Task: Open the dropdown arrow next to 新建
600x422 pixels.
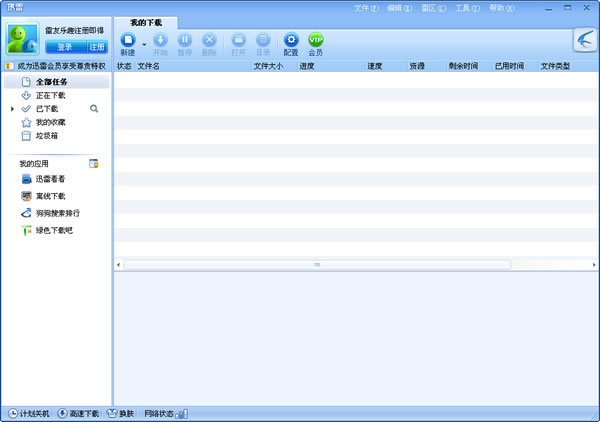Action: pos(144,44)
